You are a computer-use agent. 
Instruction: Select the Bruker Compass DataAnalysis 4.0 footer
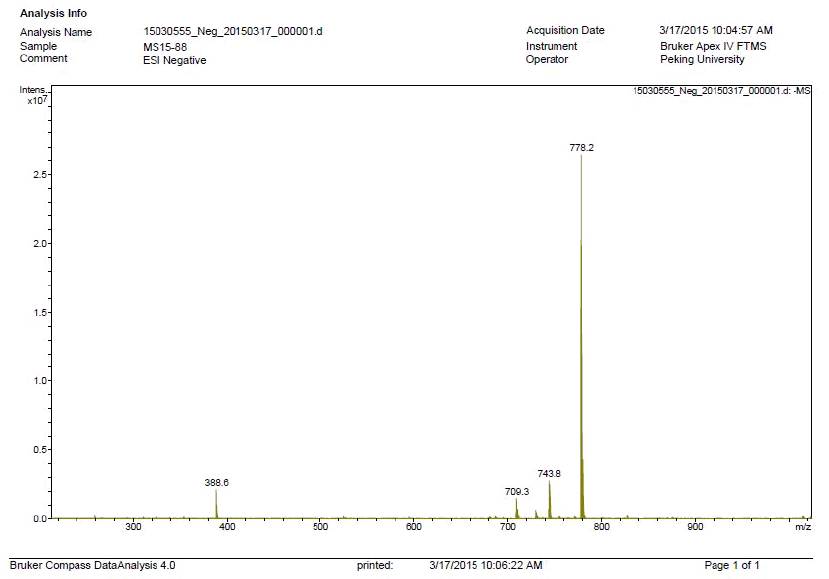[92, 566]
